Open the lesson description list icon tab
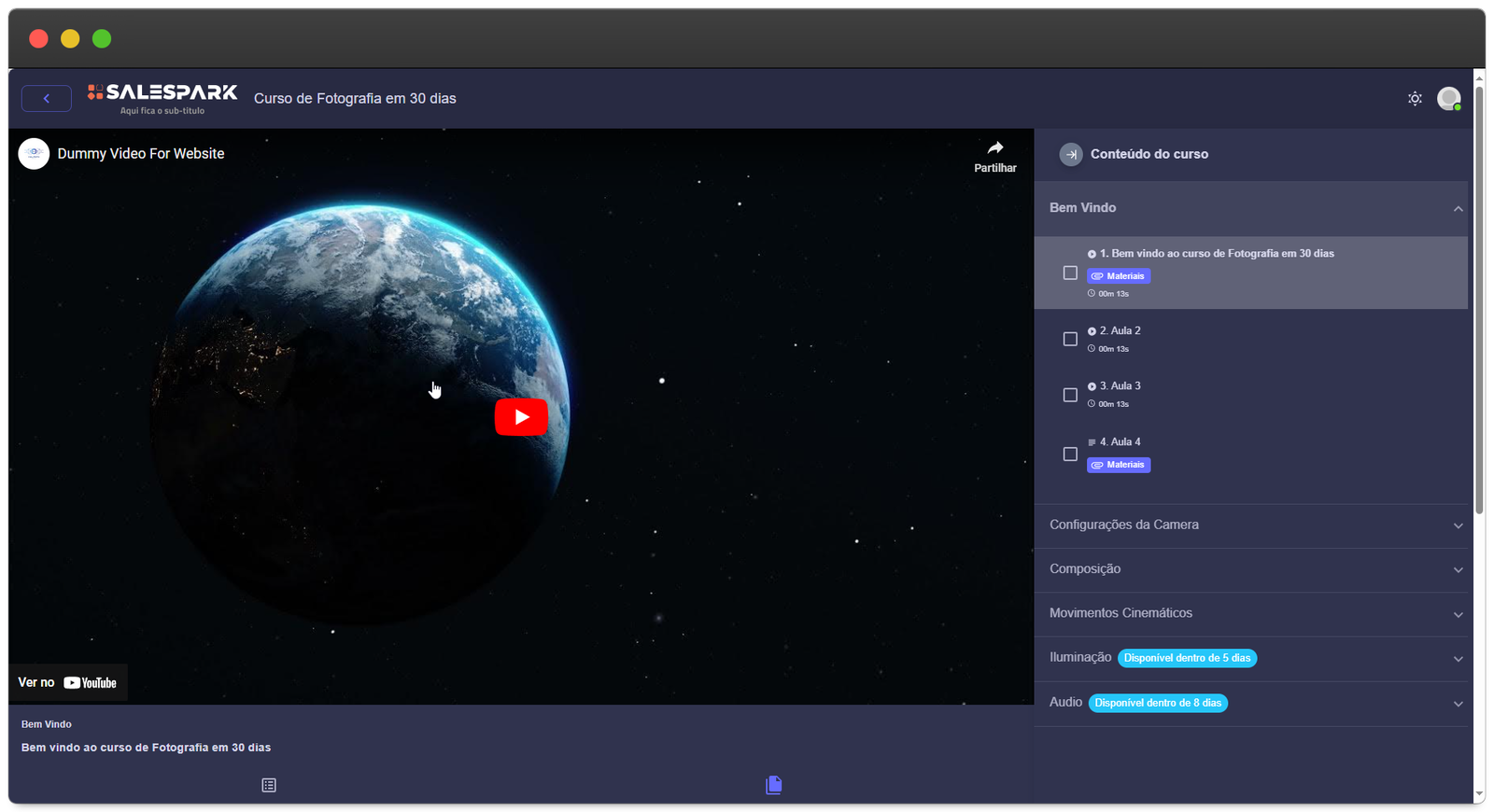1494x812 pixels. (x=269, y=785)
